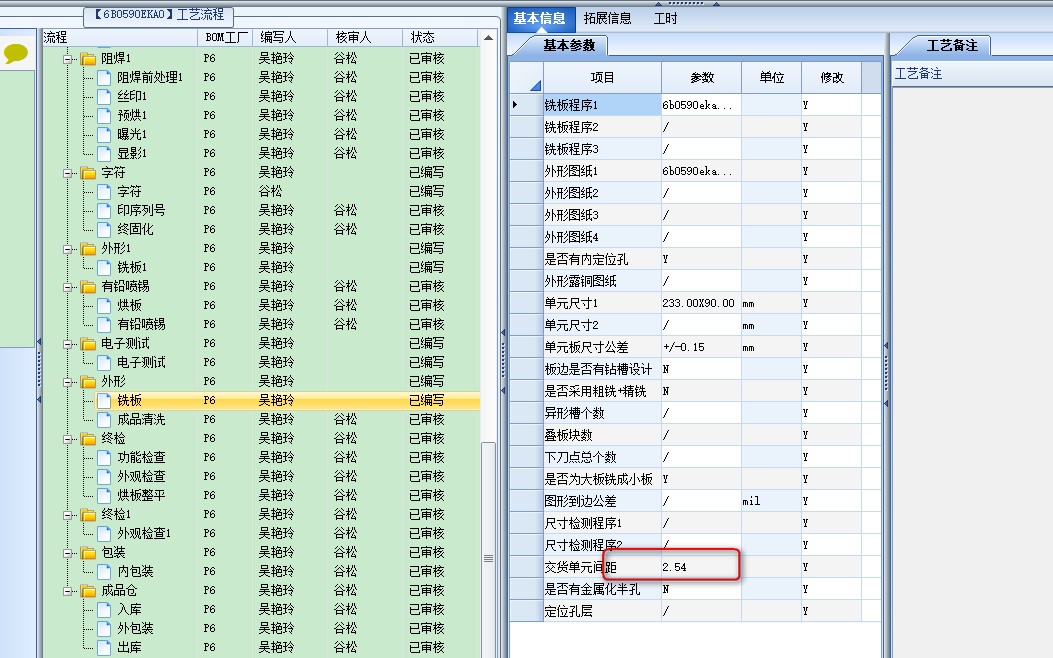Click document icon of 烘板整平 step
This screenshot has height=658, width=1053.
click(x=104, y=496)
